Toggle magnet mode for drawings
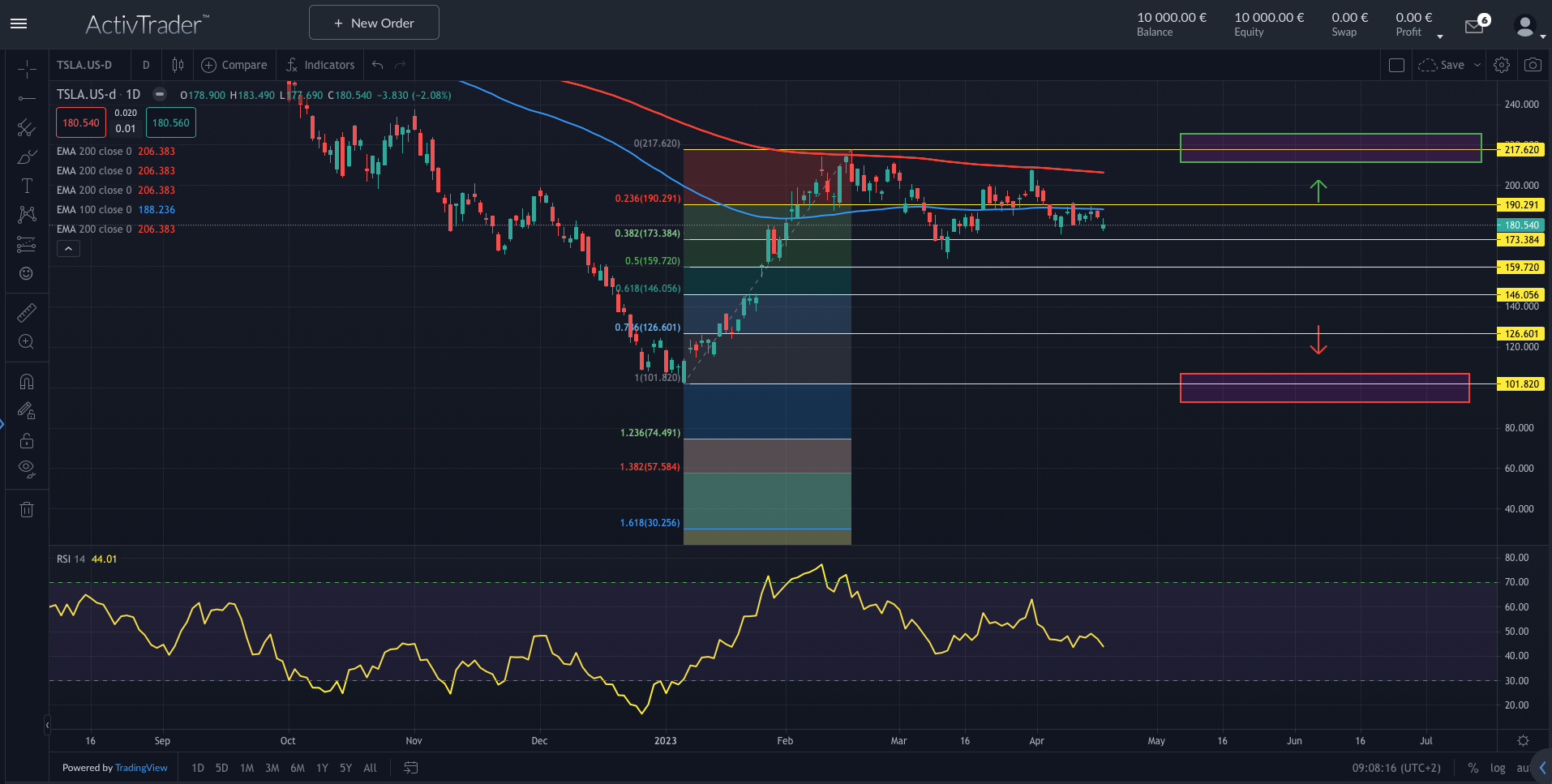The image size is (1552, 784). pos(27,381)
